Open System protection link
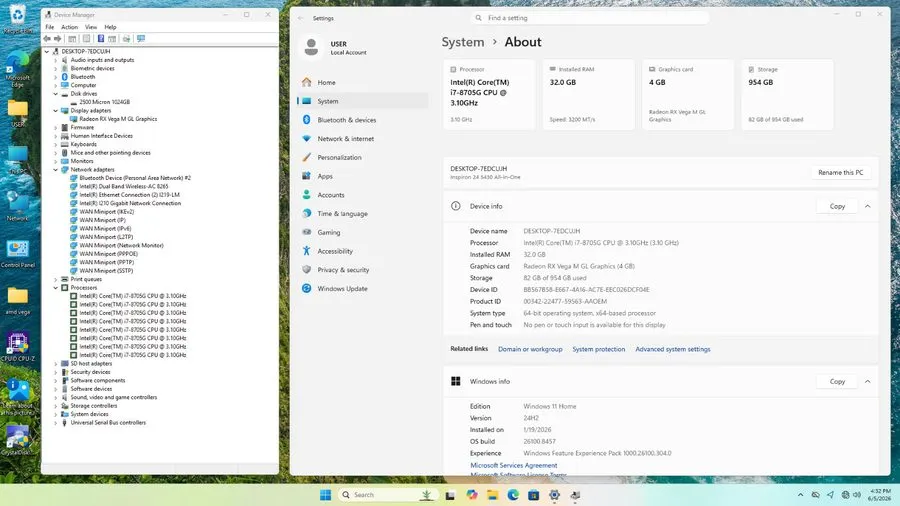 [599, 349]
